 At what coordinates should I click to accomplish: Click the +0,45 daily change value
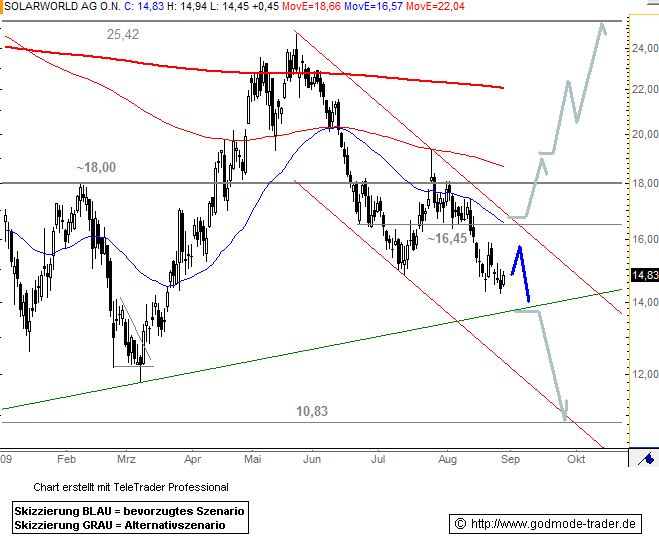point(266,6)
